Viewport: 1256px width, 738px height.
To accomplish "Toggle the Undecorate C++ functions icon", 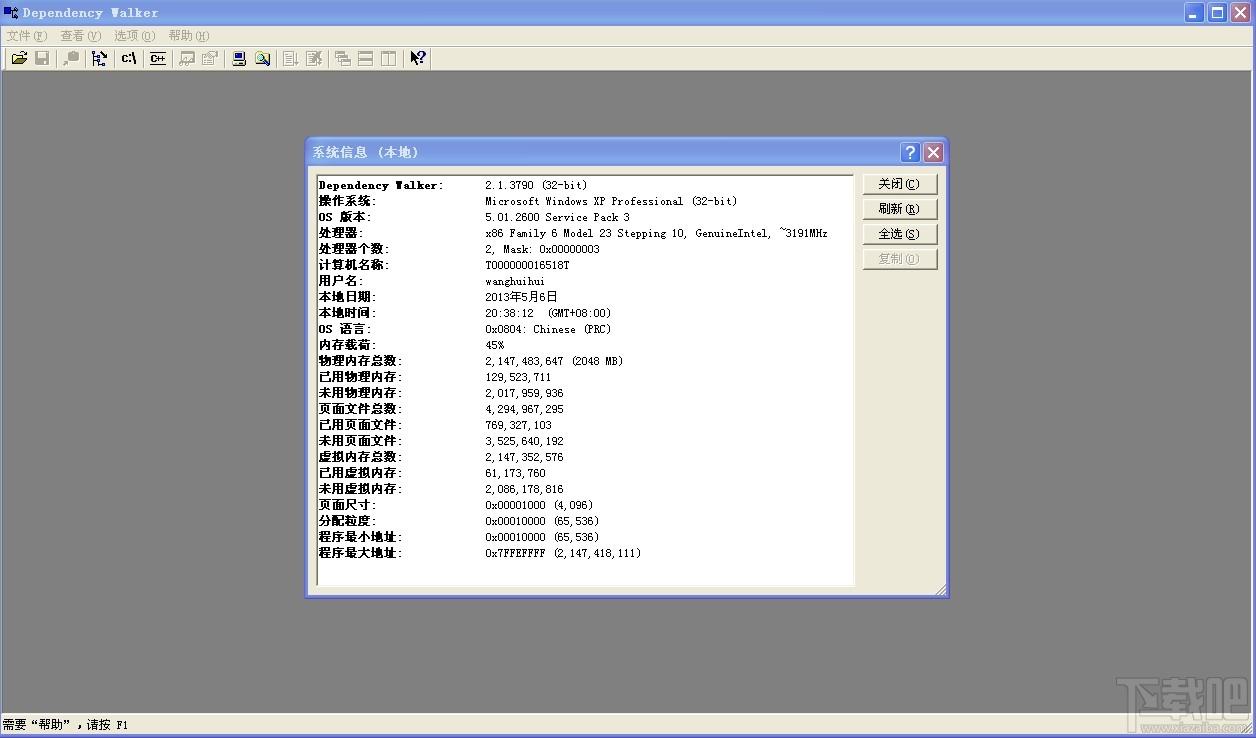I will (x=158, y=58).
